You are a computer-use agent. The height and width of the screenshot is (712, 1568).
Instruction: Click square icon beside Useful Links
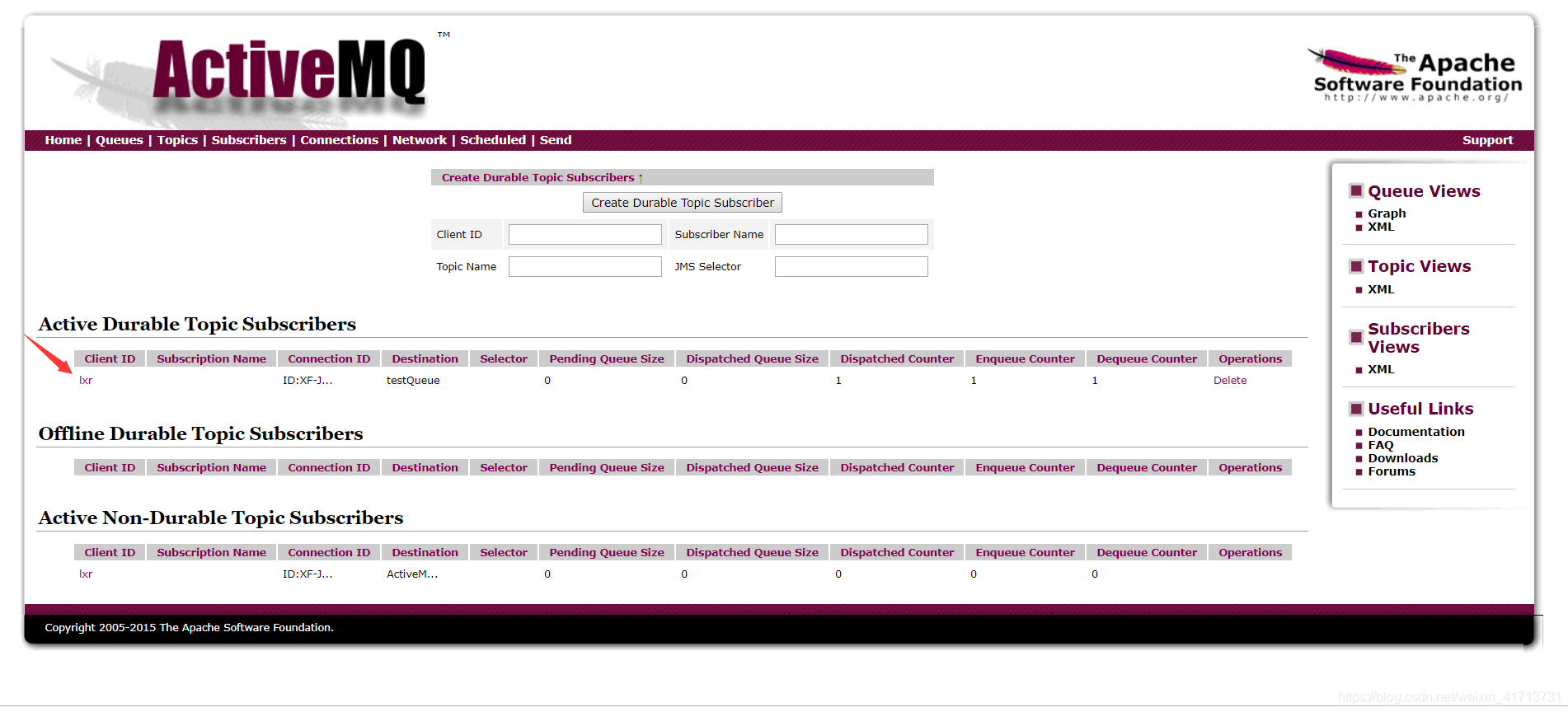(x=1356, y=409)
